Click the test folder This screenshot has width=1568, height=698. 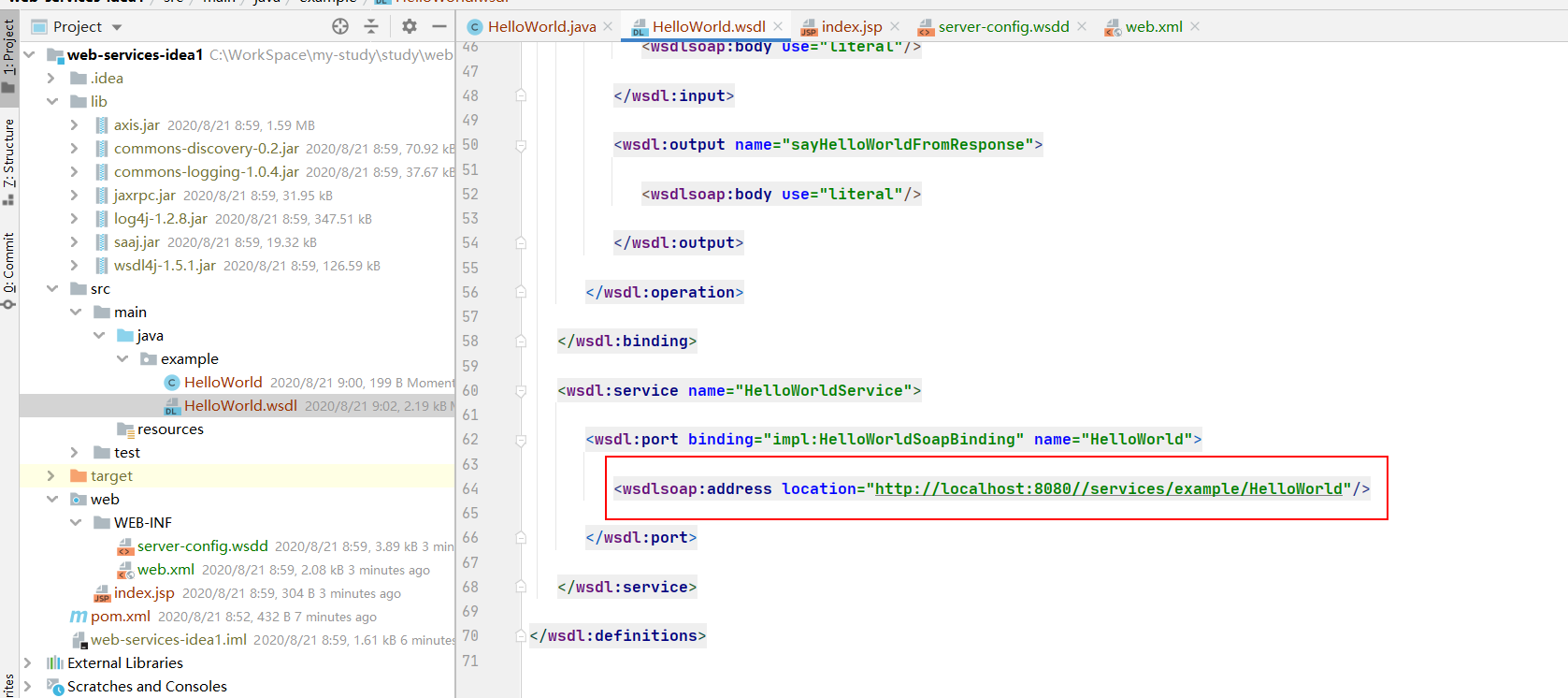coord(126,452)
